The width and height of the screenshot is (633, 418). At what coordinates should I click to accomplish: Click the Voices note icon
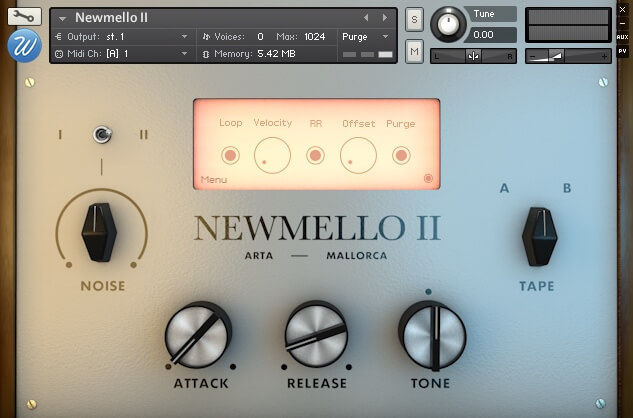point(206,37)
